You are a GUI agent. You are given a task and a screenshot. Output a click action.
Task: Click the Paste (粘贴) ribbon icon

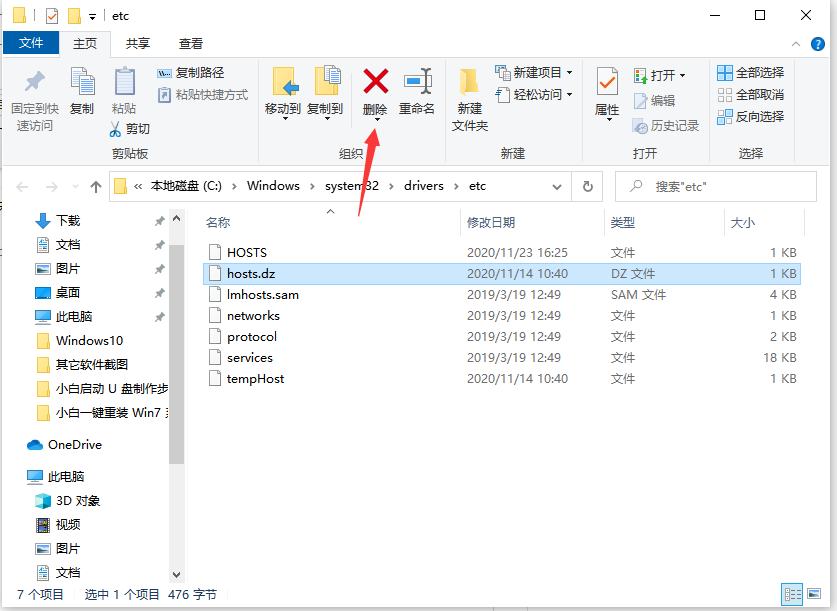(124, 82)
